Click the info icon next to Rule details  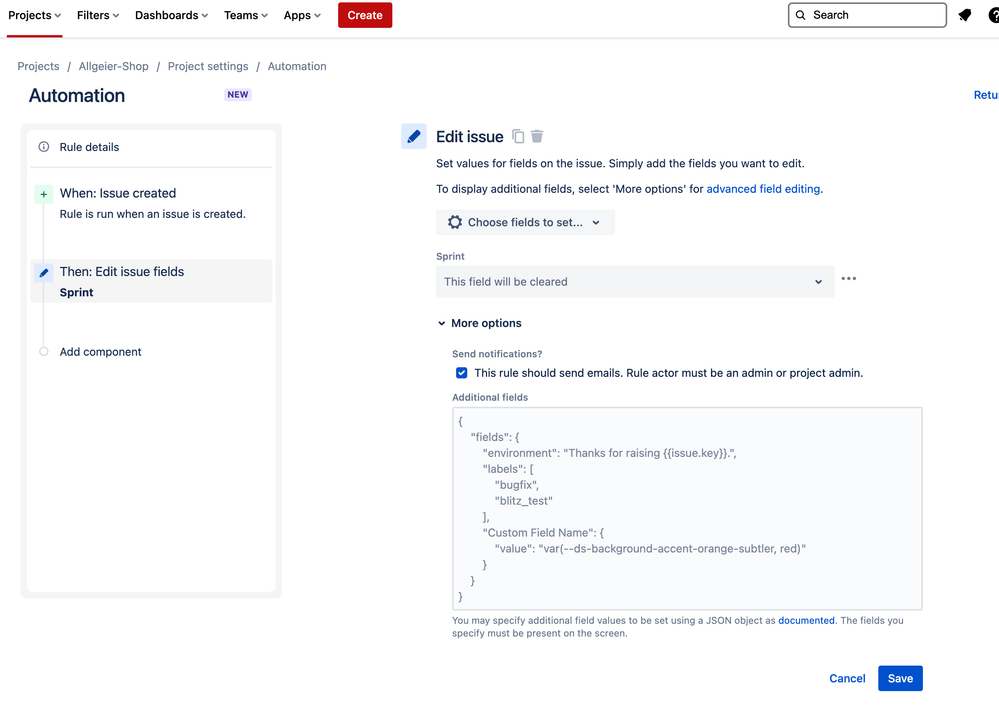43,146
